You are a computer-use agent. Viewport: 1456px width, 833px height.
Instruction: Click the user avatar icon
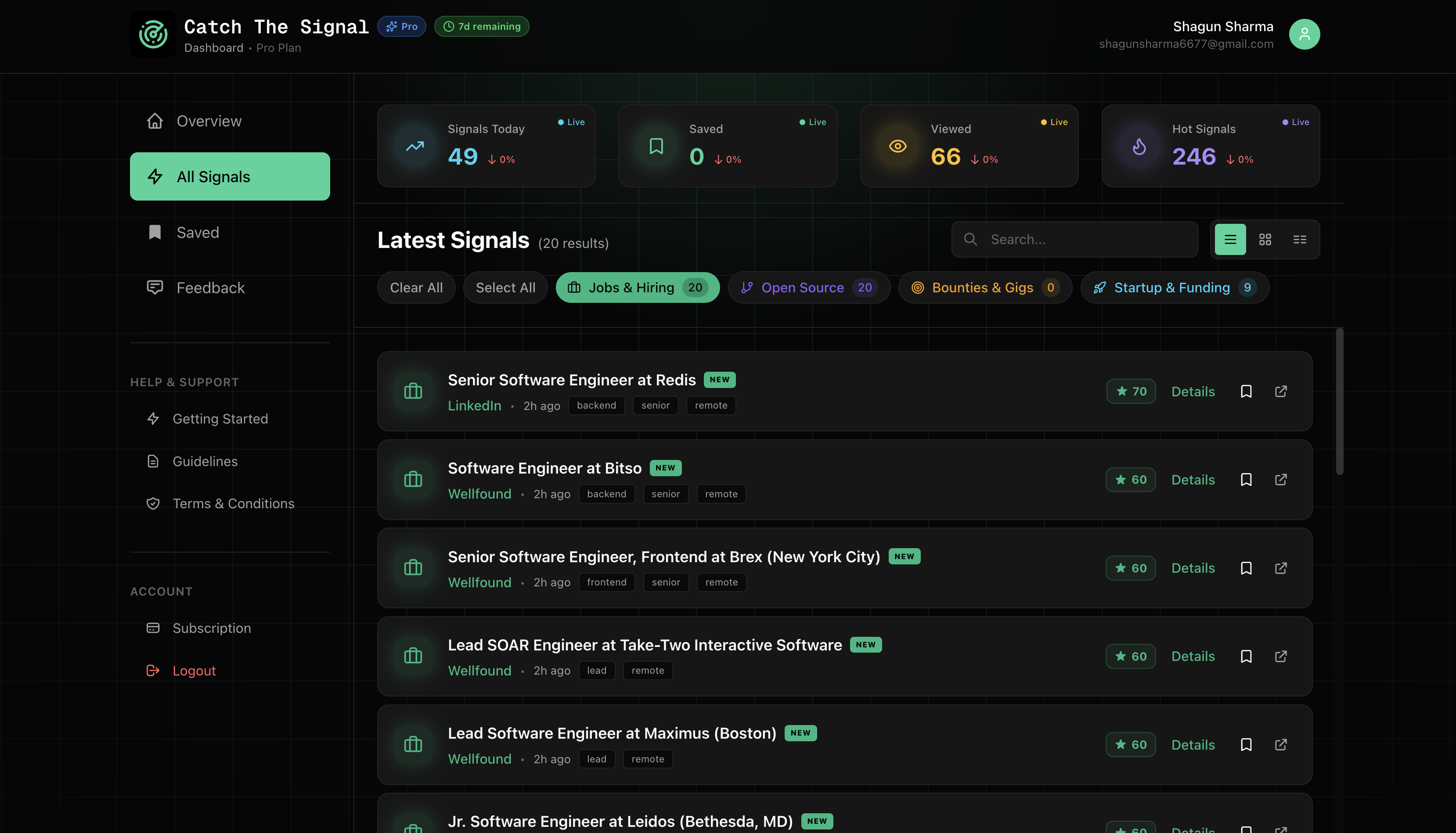[1304, 34]
